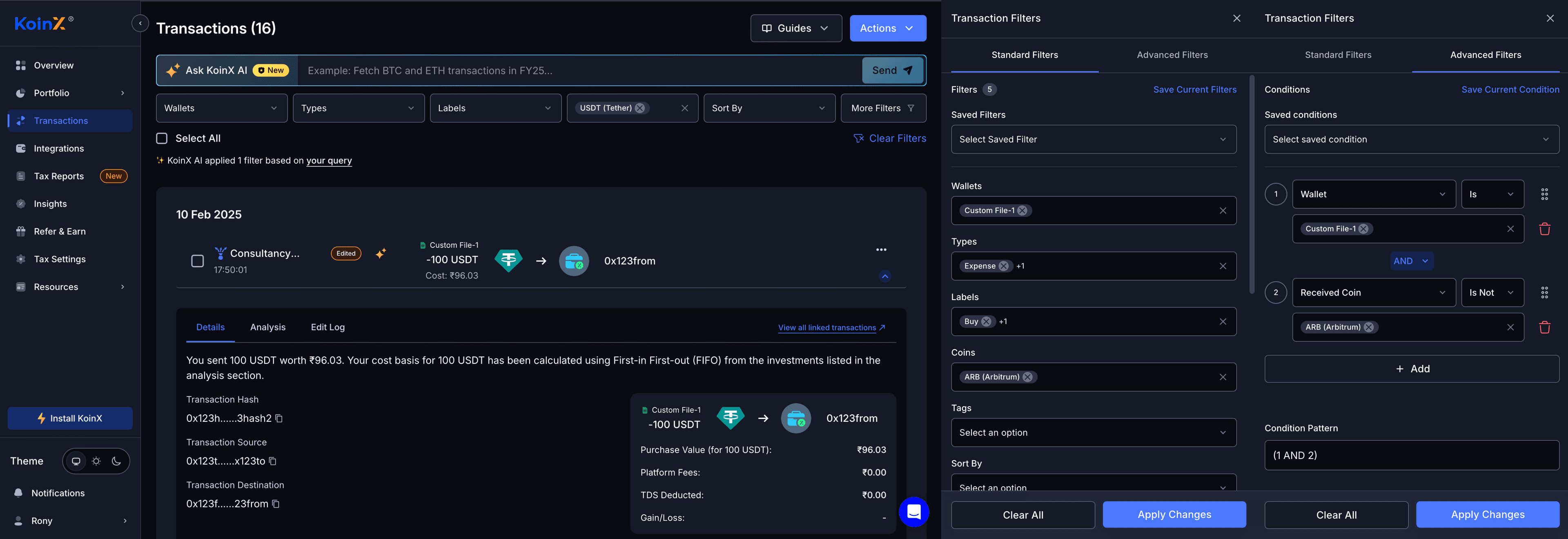Clear the coin filter in toolbar
This screenshot has width=1568, height=539.
[685, 108]
